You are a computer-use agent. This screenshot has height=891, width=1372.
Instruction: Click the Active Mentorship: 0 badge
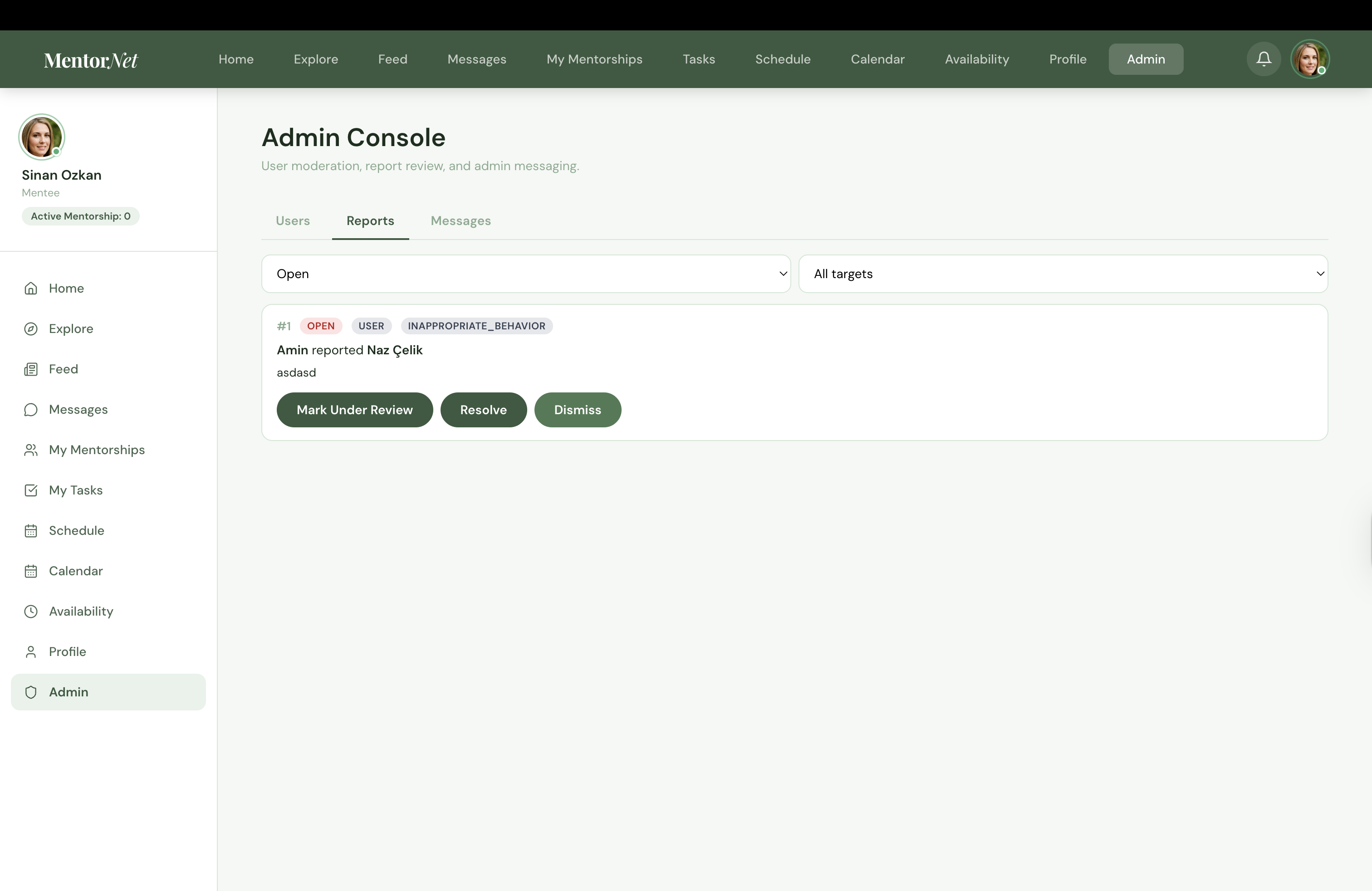[81, 216]
